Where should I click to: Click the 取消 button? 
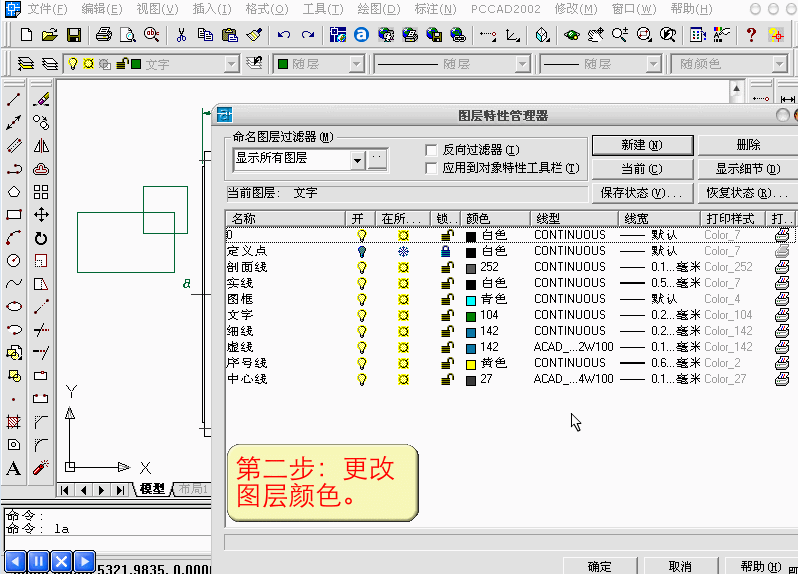[680, 566]
